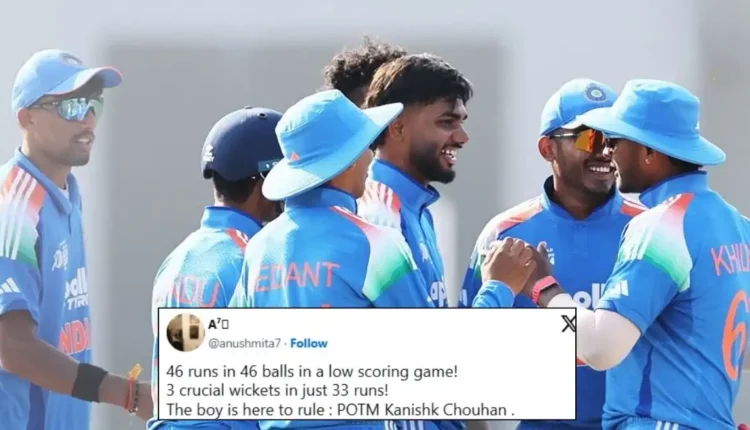Open the @anushmita7 handle link
The width and height of the screenshot is (750, 430).
244,343
